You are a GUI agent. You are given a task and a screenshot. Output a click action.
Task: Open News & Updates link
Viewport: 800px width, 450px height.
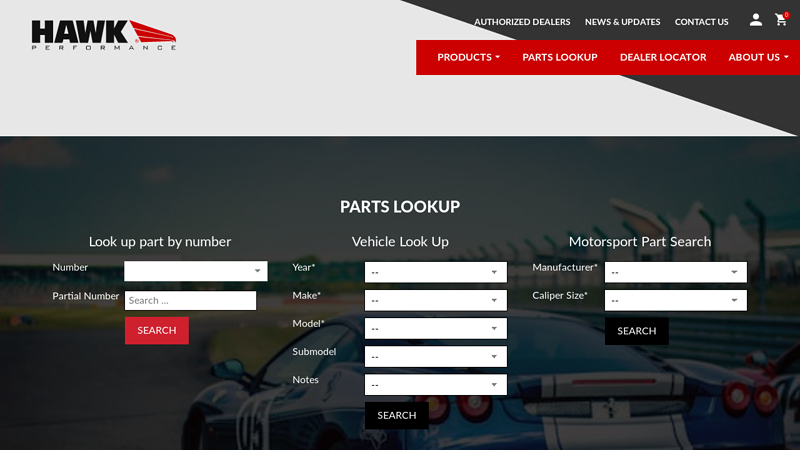622,22
